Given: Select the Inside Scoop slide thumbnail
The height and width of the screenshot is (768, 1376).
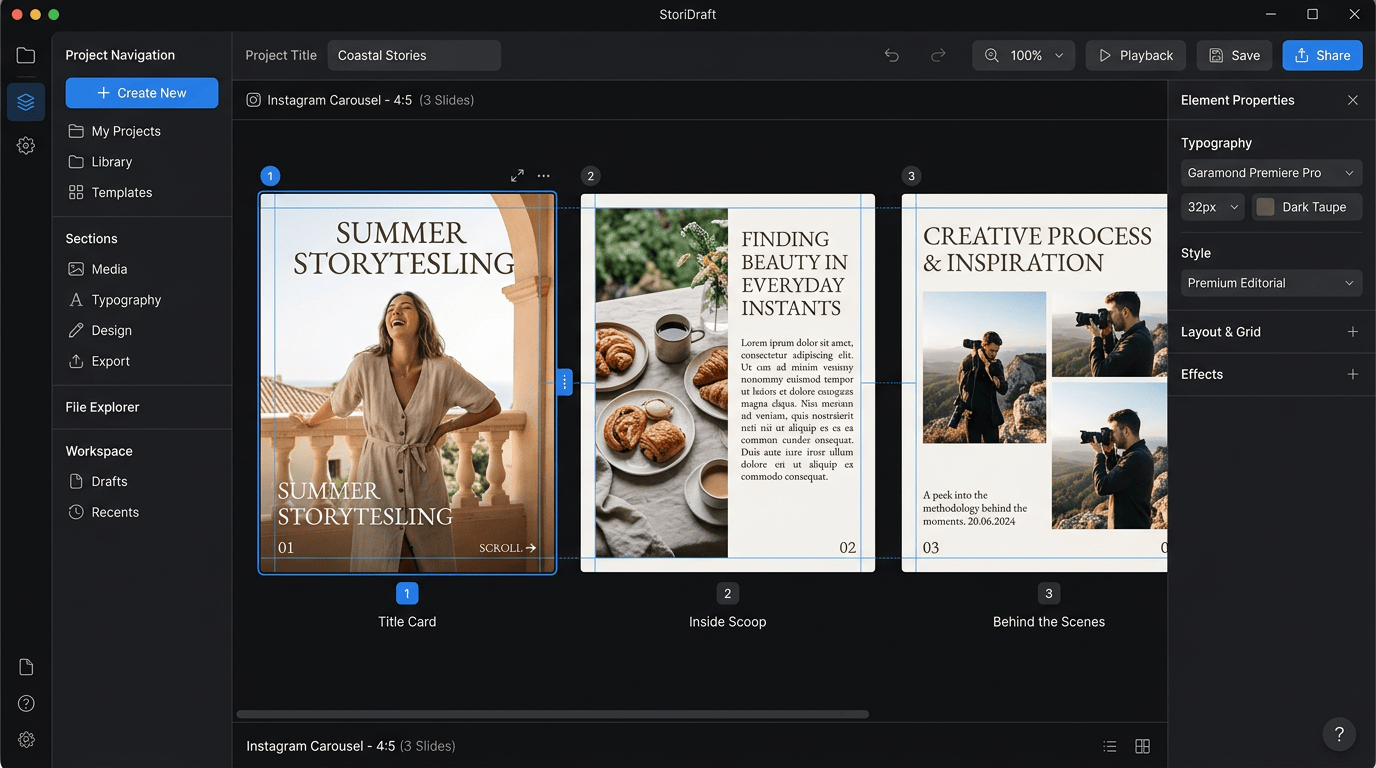Looking at the screenshot, I should click(728, 383).
